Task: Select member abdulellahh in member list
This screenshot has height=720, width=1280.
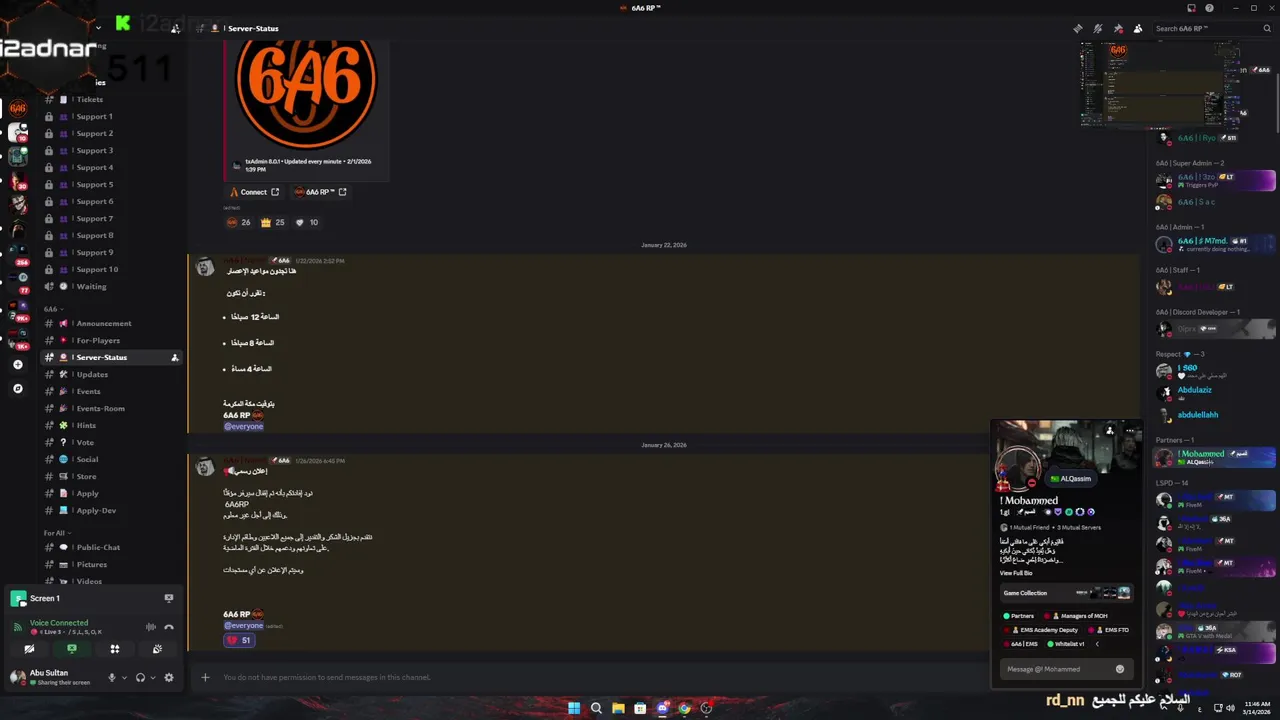Action: click(1215, 415)
